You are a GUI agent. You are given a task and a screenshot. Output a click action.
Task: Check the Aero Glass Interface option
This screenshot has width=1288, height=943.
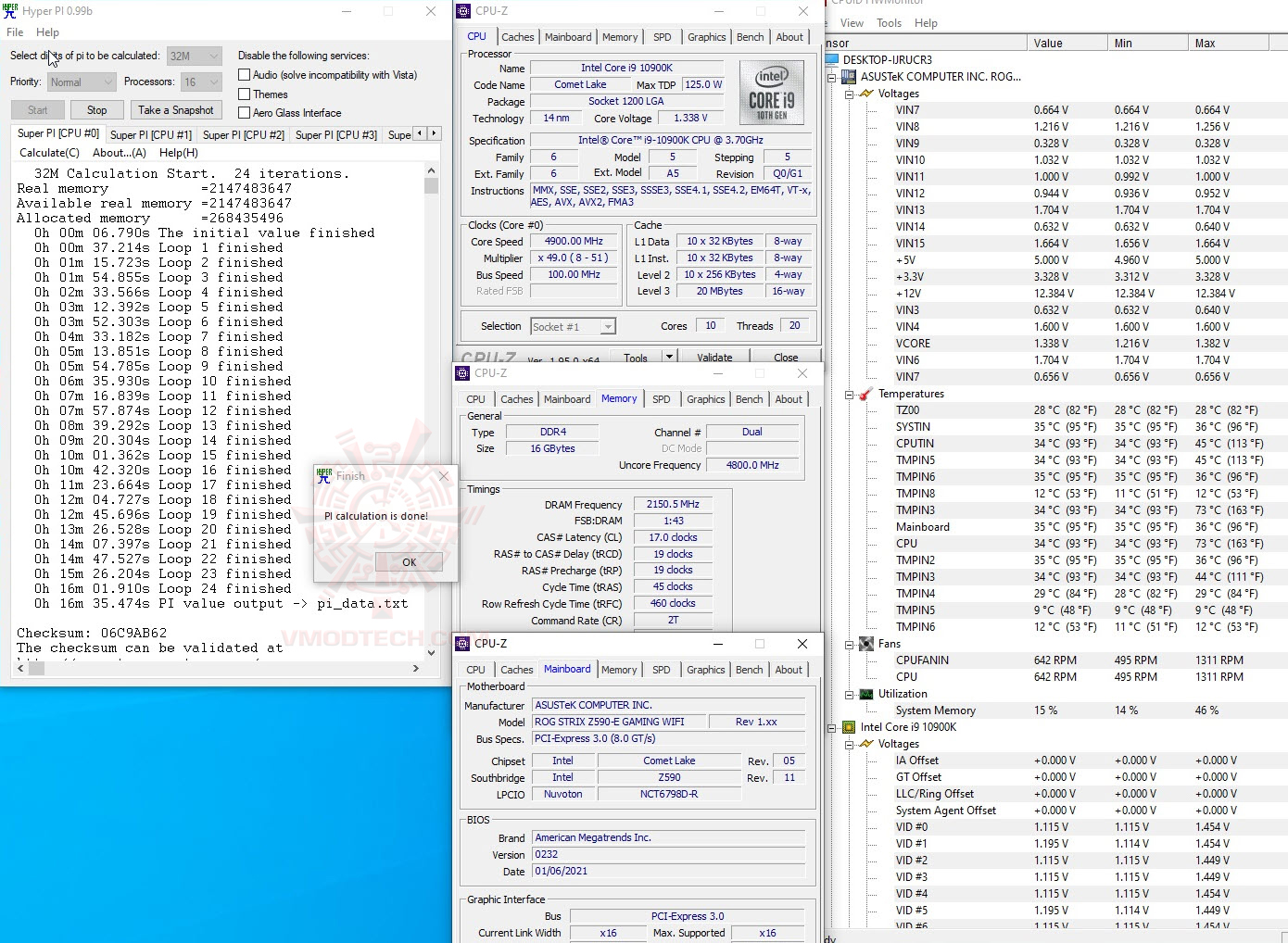point(245,113)
